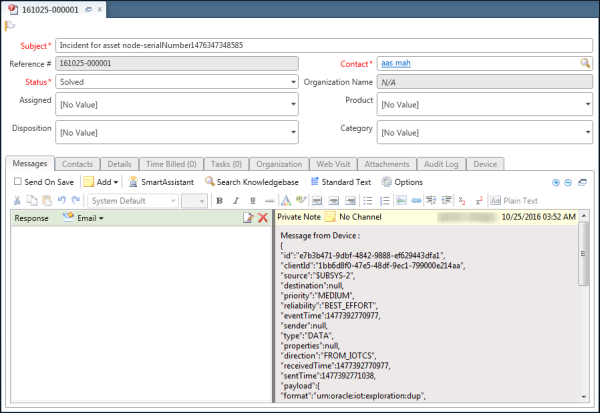Click the Contact search magnifier icon
The image size is (600, 413).
pos(585,63)
